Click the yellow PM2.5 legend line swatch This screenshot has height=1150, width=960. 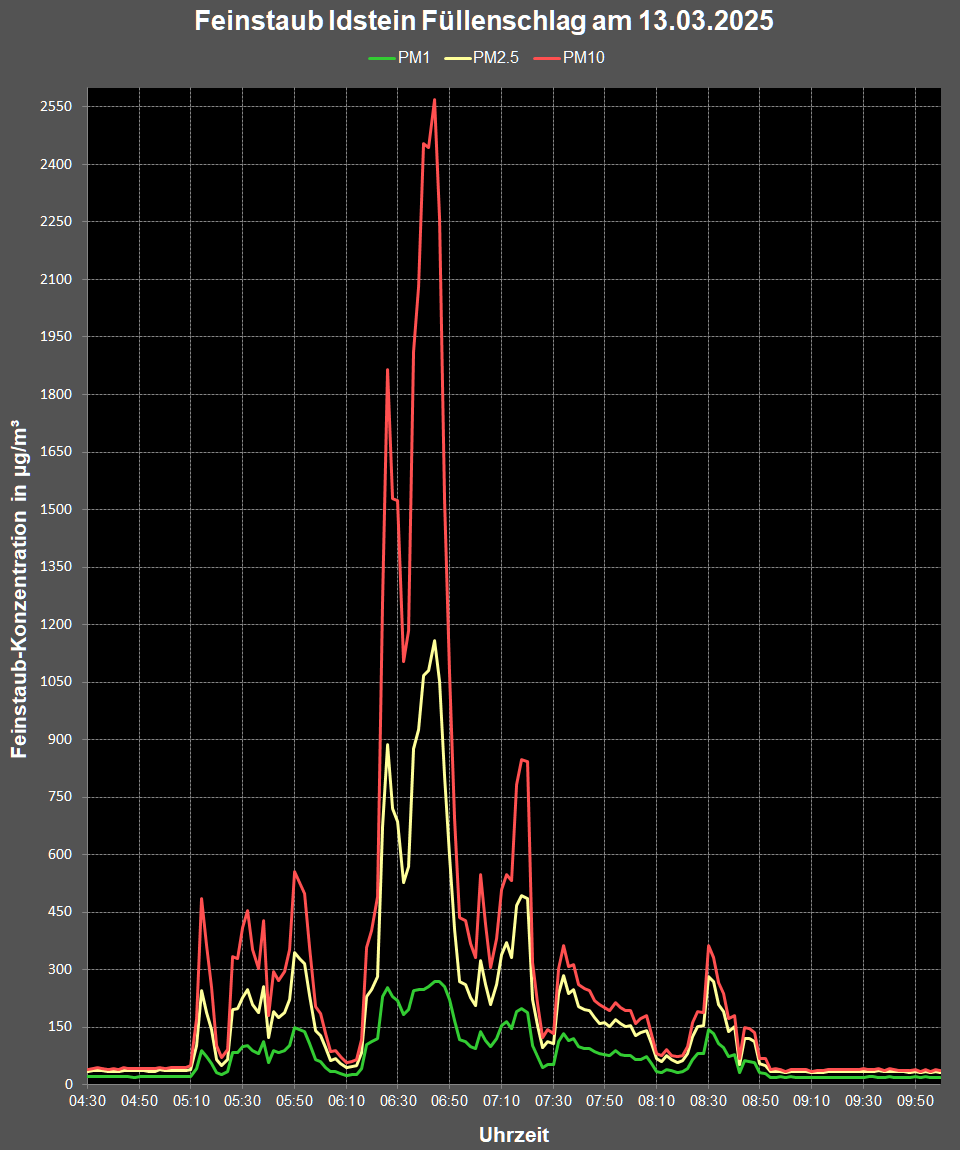click(456, 58)
